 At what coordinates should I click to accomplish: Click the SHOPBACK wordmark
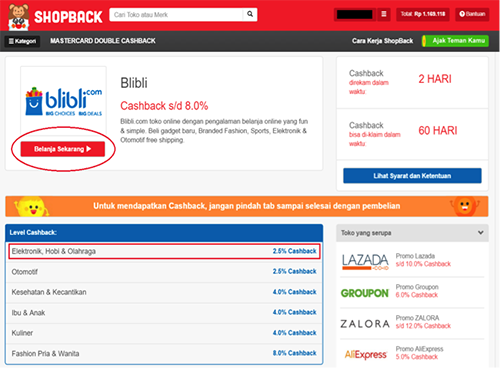[68, 17]
